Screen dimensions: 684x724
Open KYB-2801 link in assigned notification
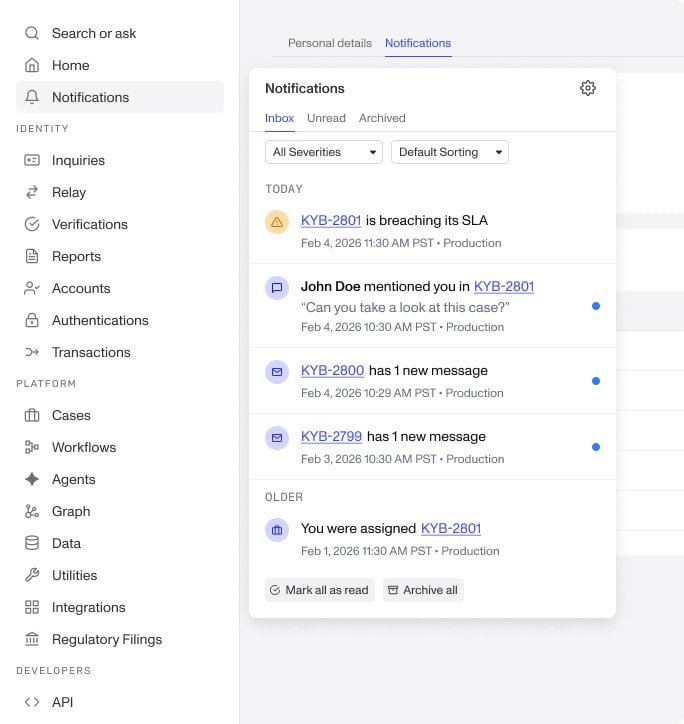451,528
